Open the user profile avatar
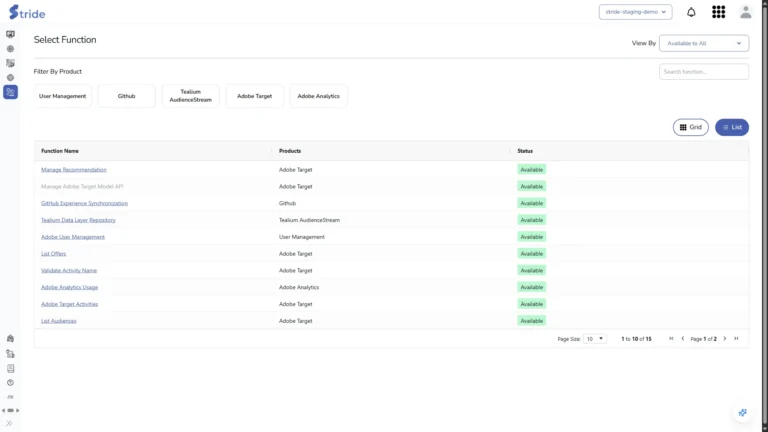 click(745, 12)
